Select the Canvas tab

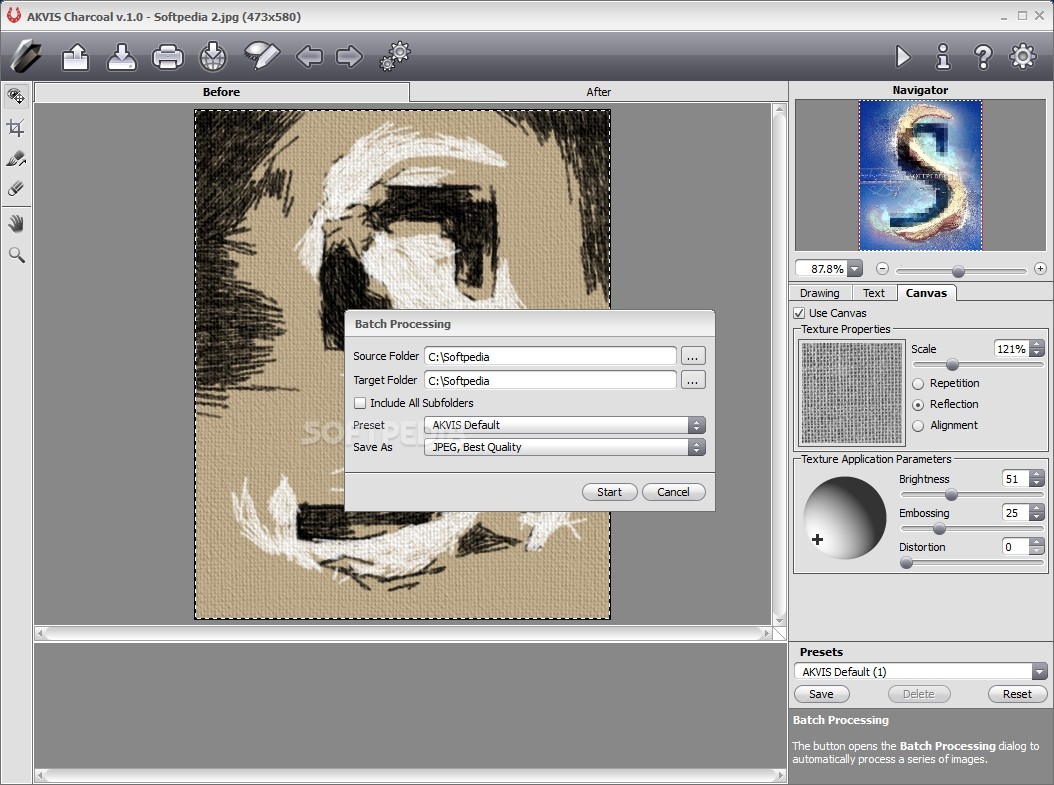[x=926, y=293]
